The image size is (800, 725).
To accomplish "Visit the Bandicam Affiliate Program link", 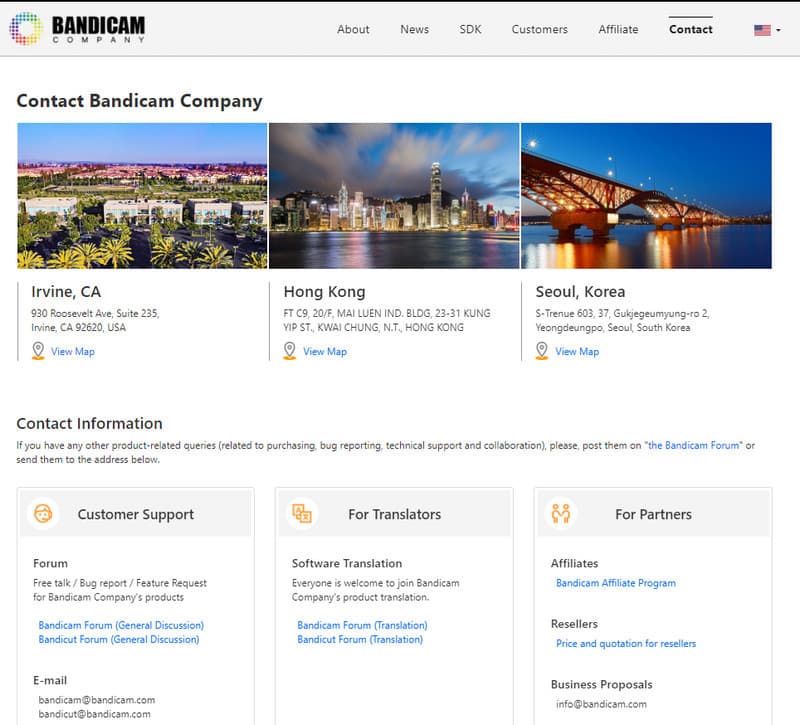I will [x=616, y=583].
